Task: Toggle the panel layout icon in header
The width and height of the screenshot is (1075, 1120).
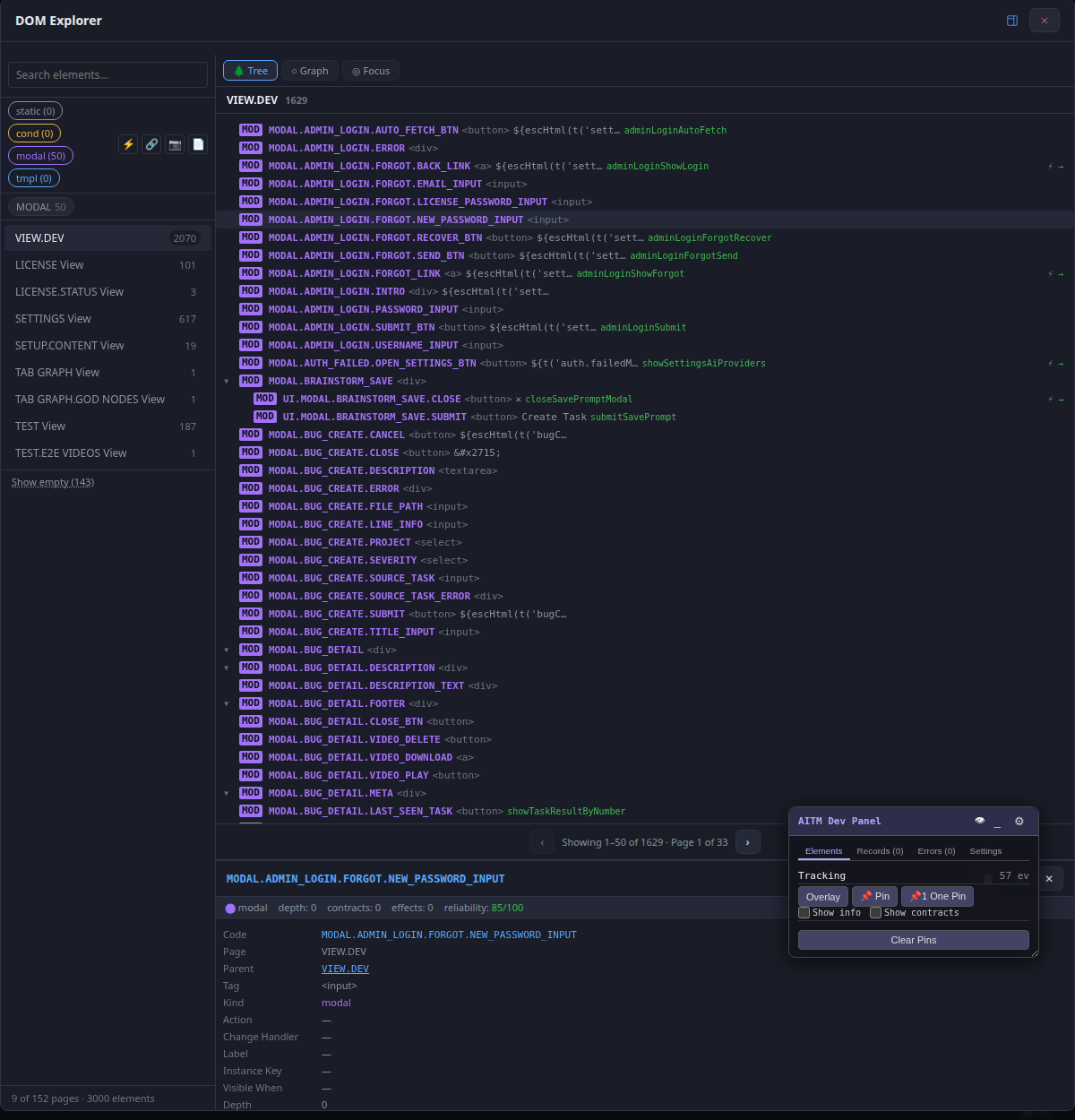Action: click(1012, 21)
